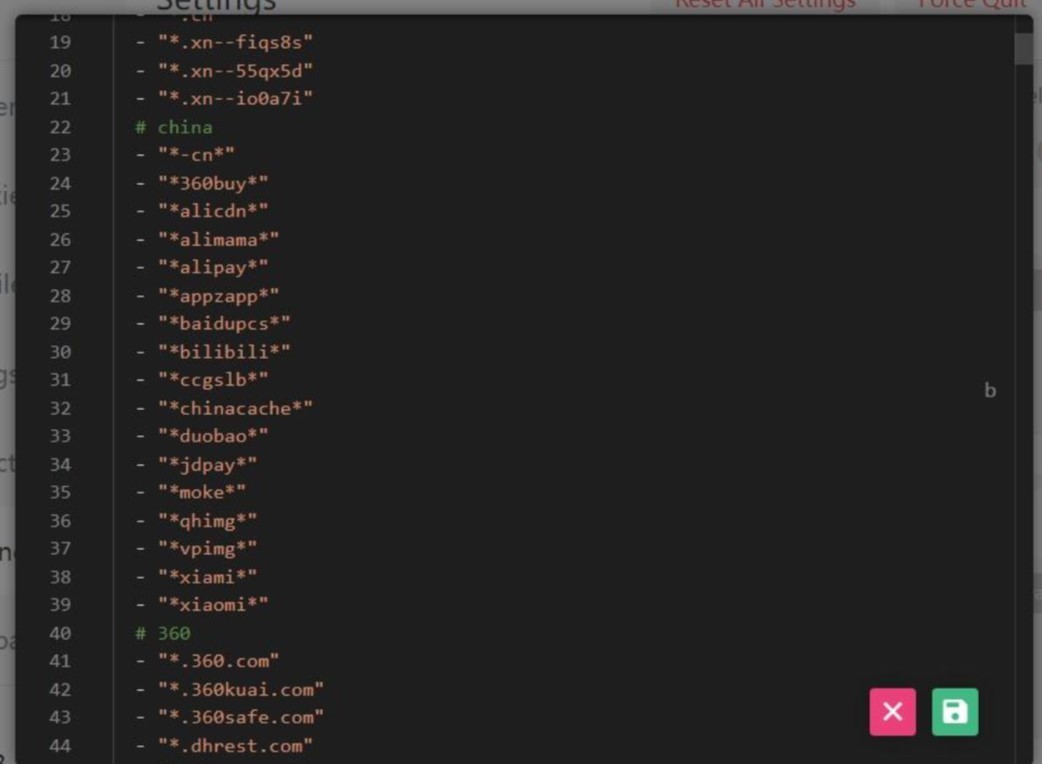Click the text "*duobao*"
Screen dimensions: 1042x764
213,436
